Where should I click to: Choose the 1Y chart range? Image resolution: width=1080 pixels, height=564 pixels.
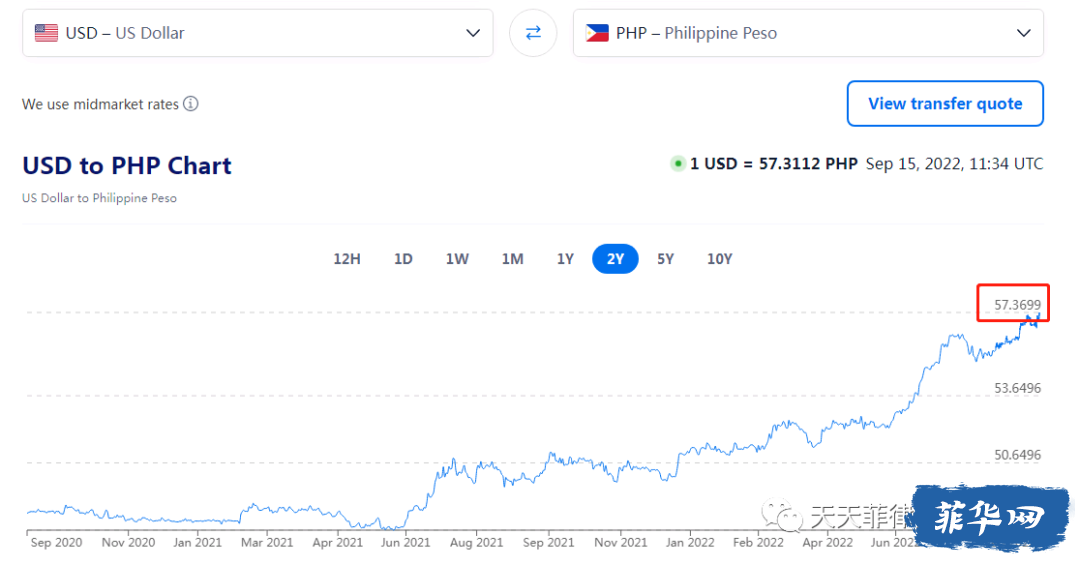pyautogui.click(x=565, y=259)
